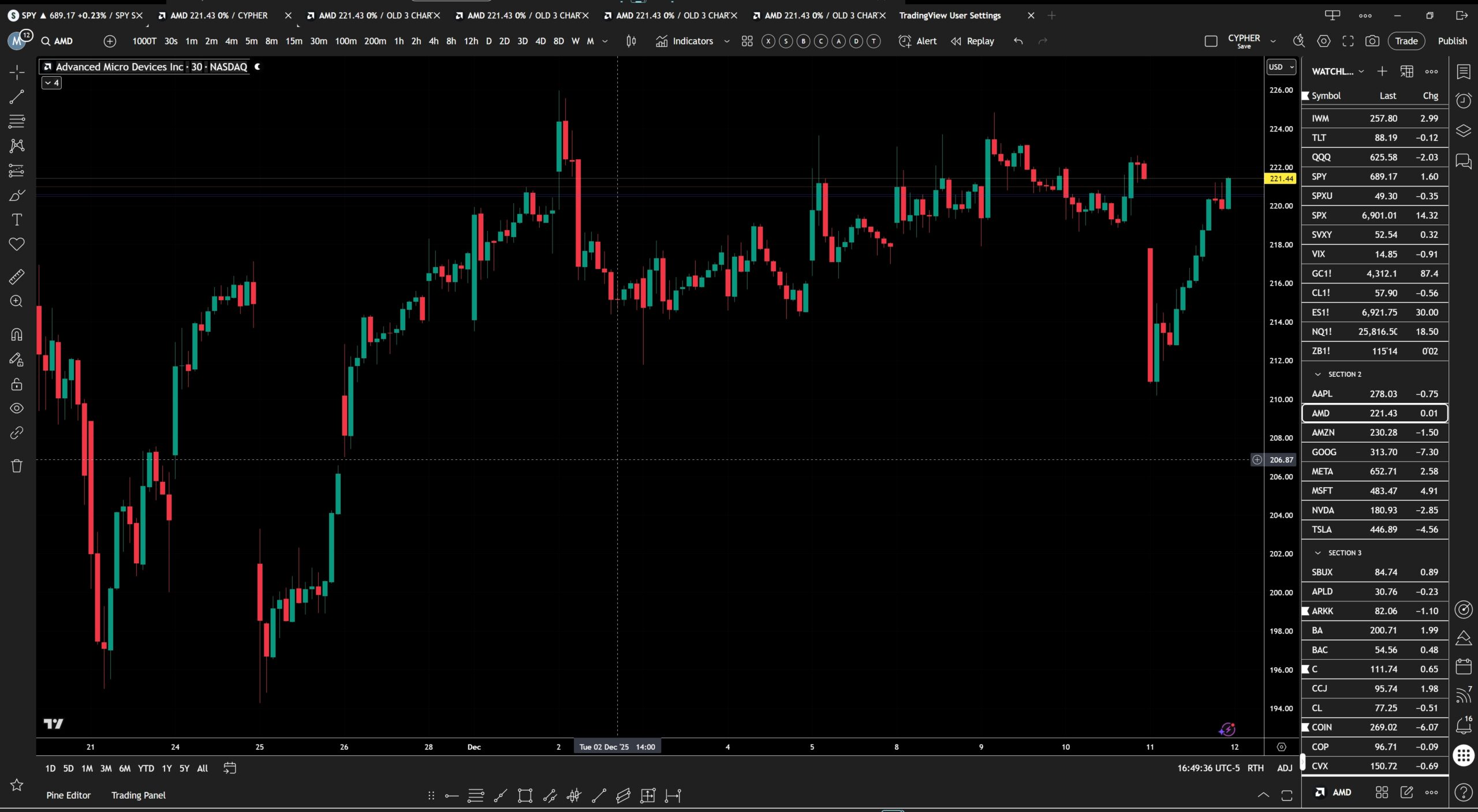1478x812 pixels.
Task: Switch to the TradingView User Settings tab
Action: pyautogui.click(x=950, y=16)
